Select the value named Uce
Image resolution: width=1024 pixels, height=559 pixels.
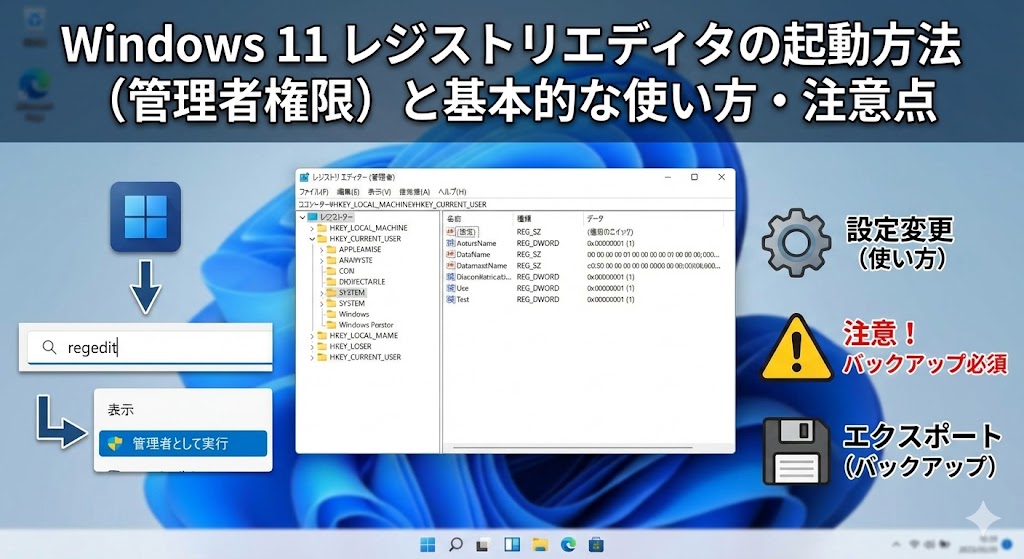click(462, 288)
